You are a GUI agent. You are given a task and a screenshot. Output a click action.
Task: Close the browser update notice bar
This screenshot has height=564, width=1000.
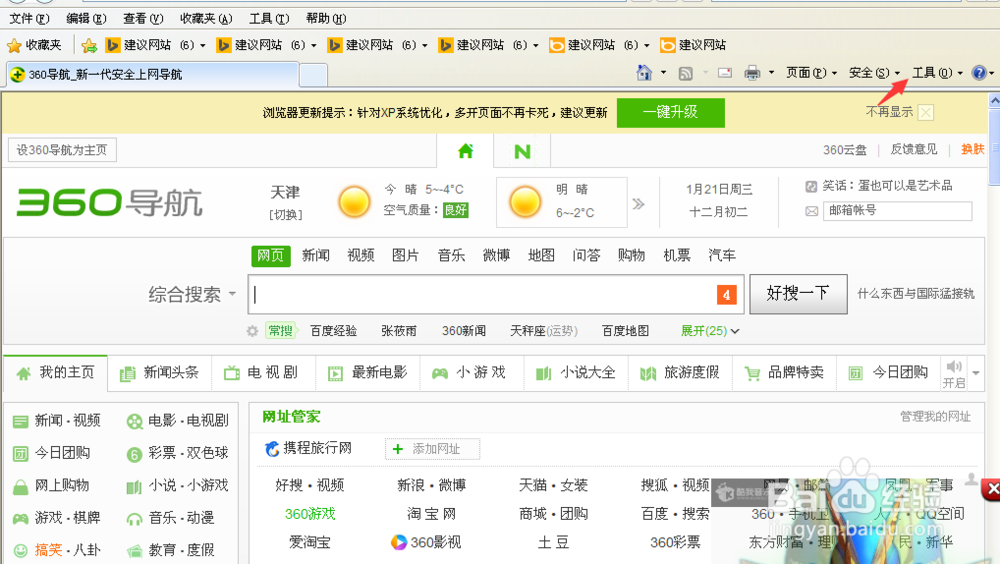[x=926, y=113]
